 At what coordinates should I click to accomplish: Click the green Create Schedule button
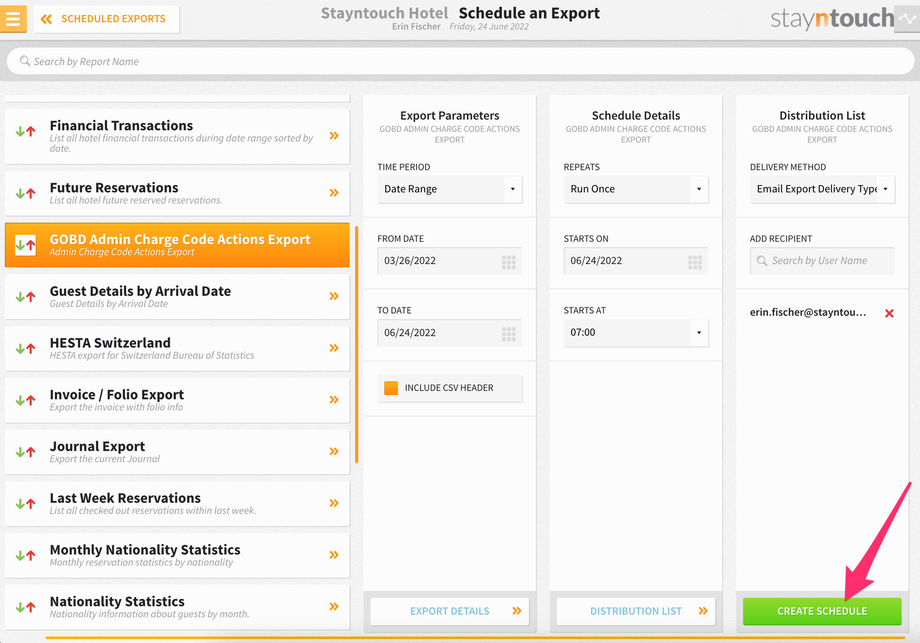click(822, 611)
